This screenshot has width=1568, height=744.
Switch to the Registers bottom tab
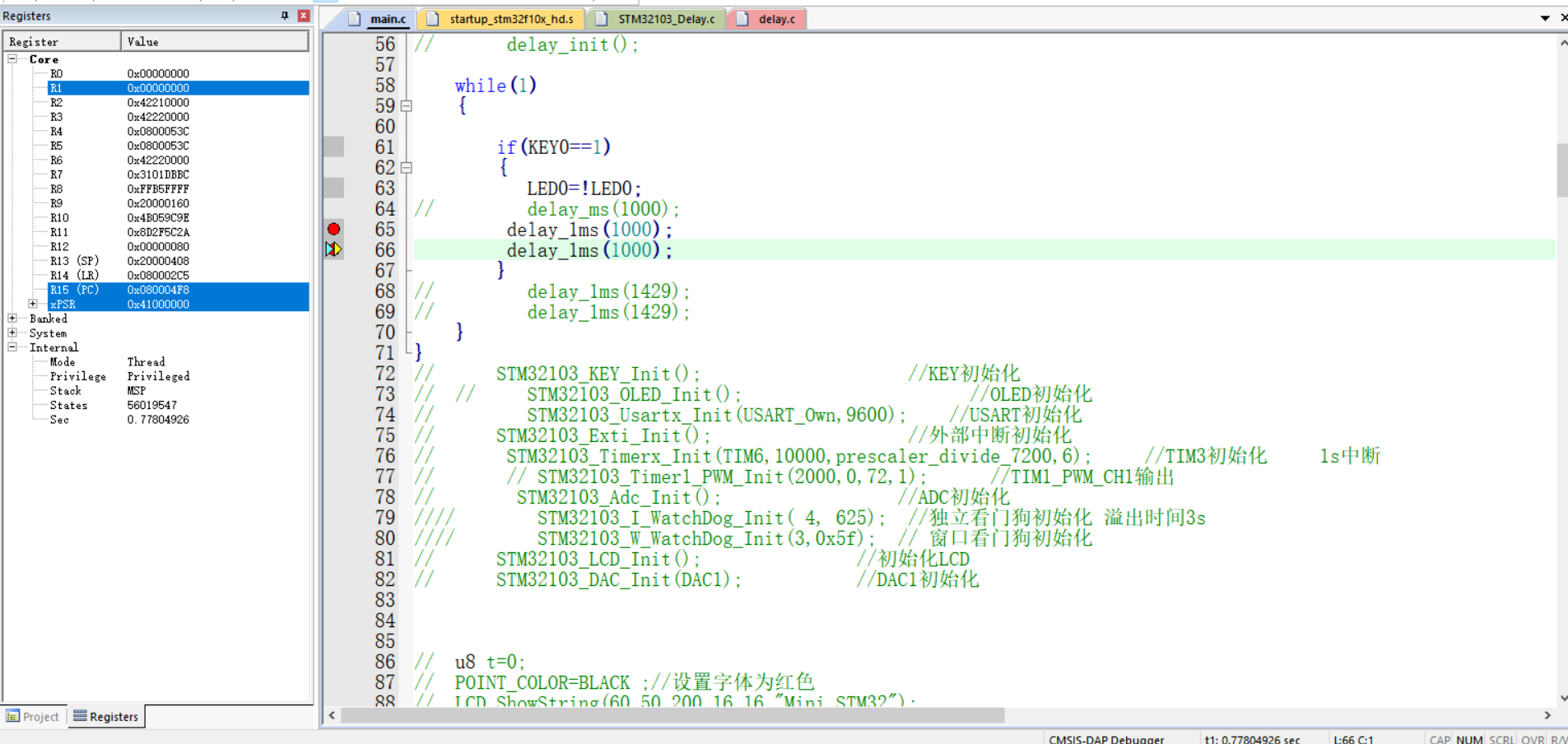(106, 717)
